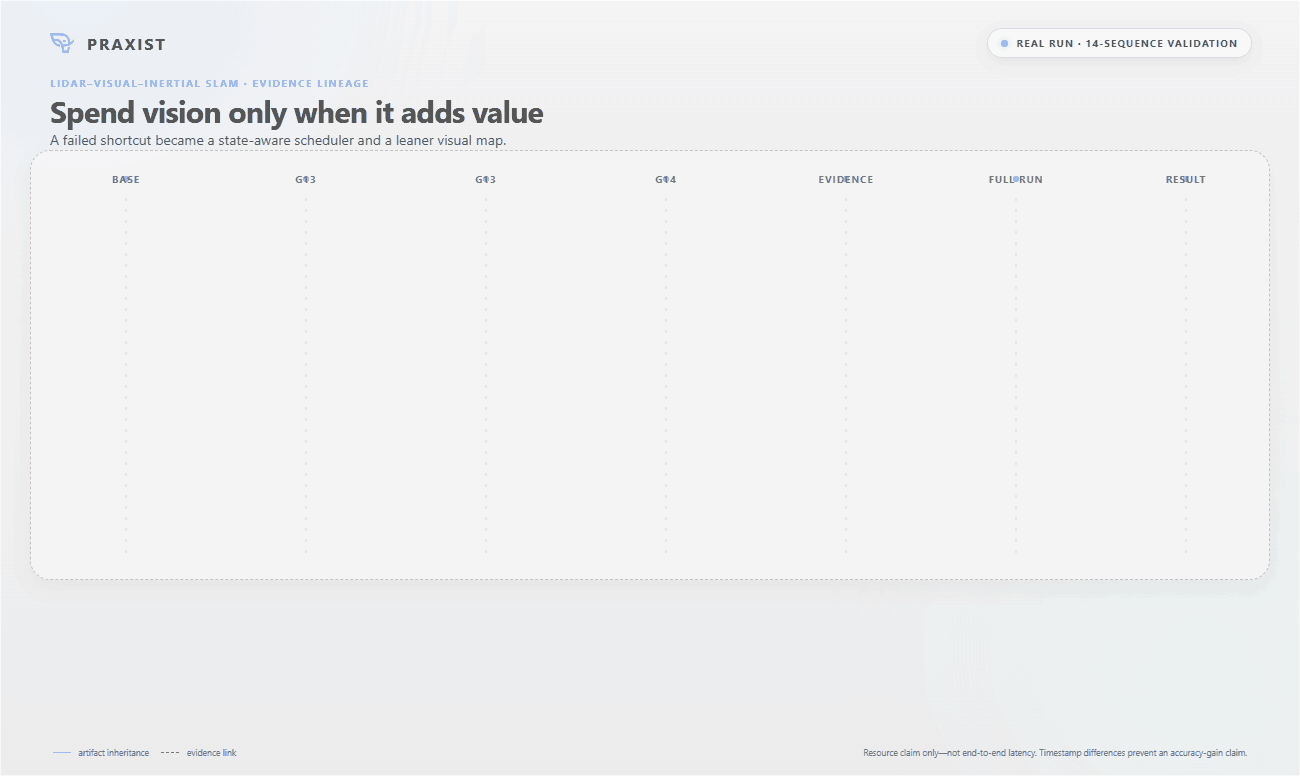Viewport: 1300px width, 776px height.
Task: Select the G4 column header
Action: click(x=666, y=180)
